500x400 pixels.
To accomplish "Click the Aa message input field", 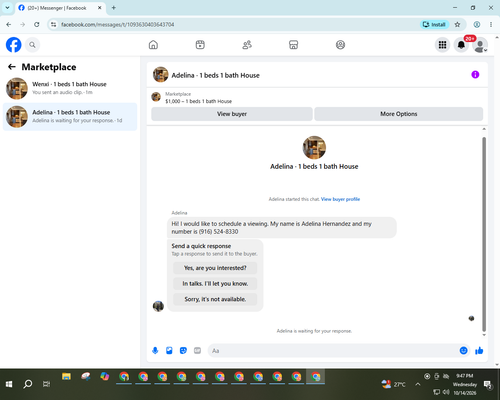I will pyautogui.click(x=333, y=351).
